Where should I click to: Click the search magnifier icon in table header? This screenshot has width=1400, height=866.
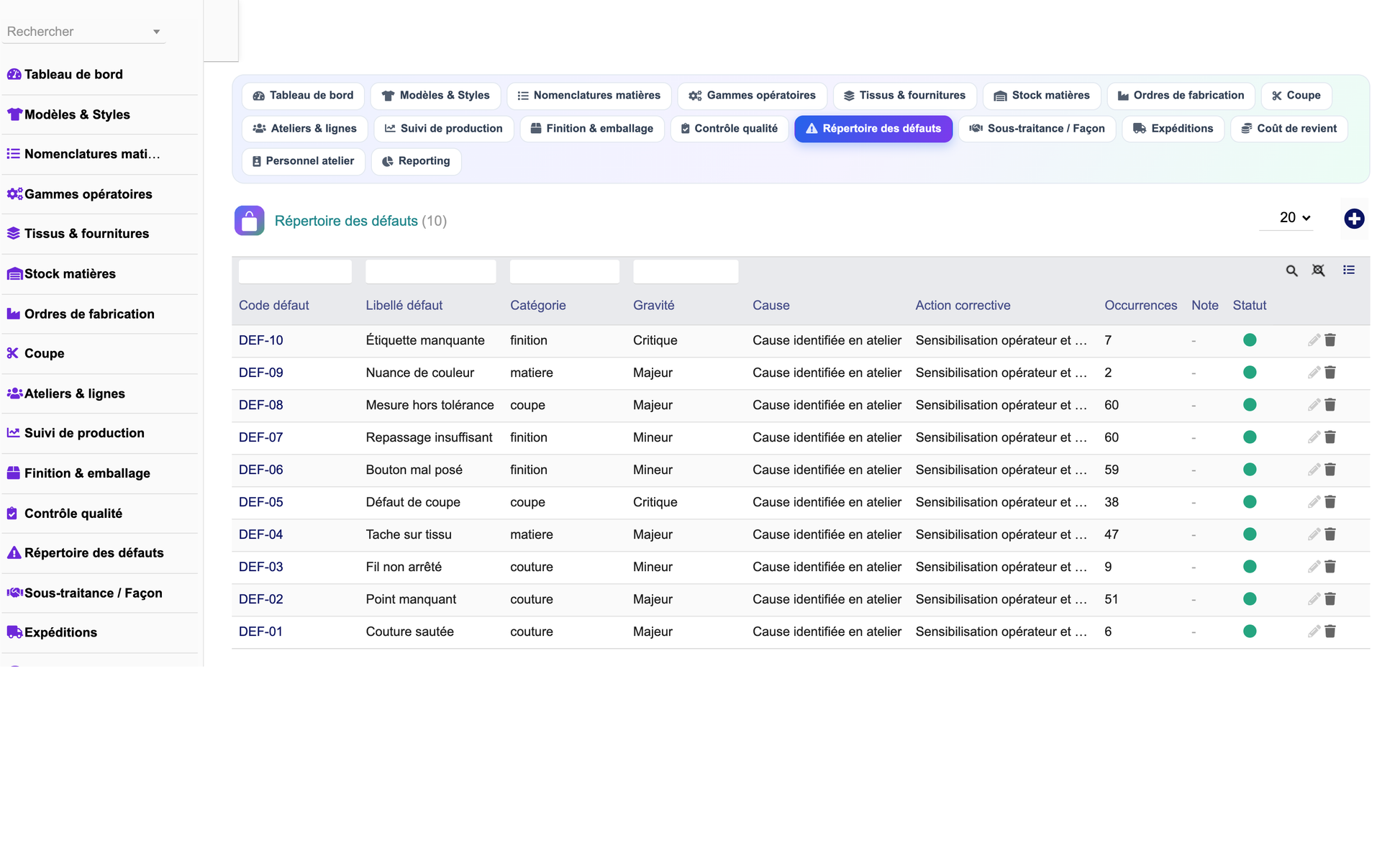1291,270
